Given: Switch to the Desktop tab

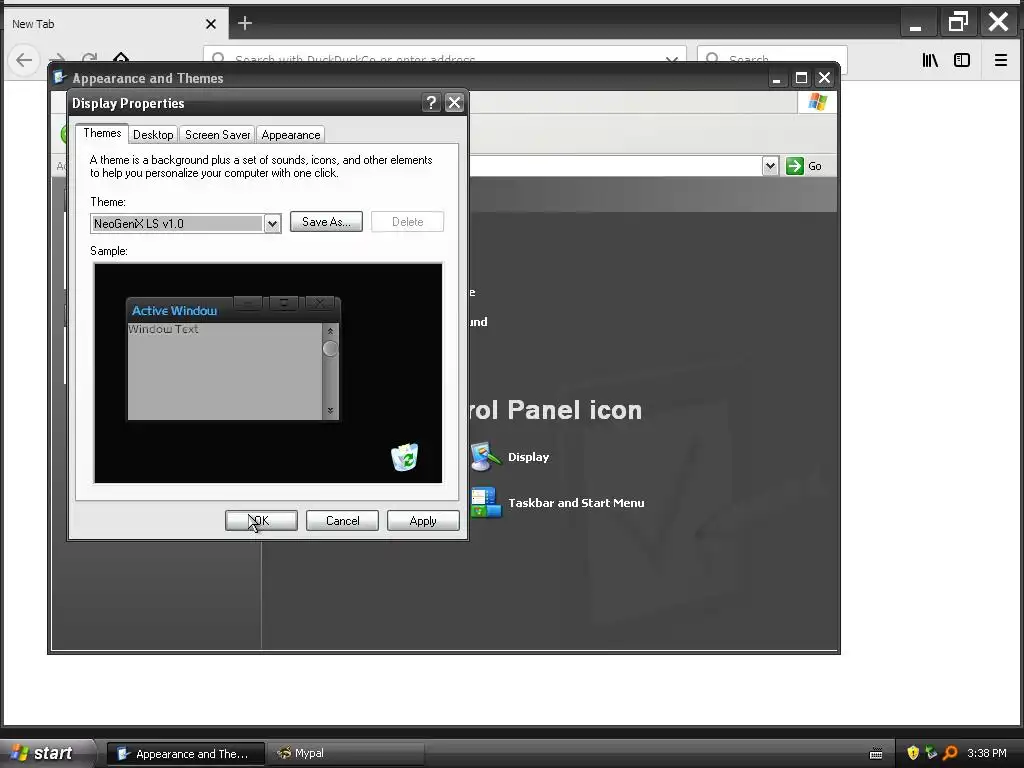Looking at the screenshot, I should tap(153, 135).
